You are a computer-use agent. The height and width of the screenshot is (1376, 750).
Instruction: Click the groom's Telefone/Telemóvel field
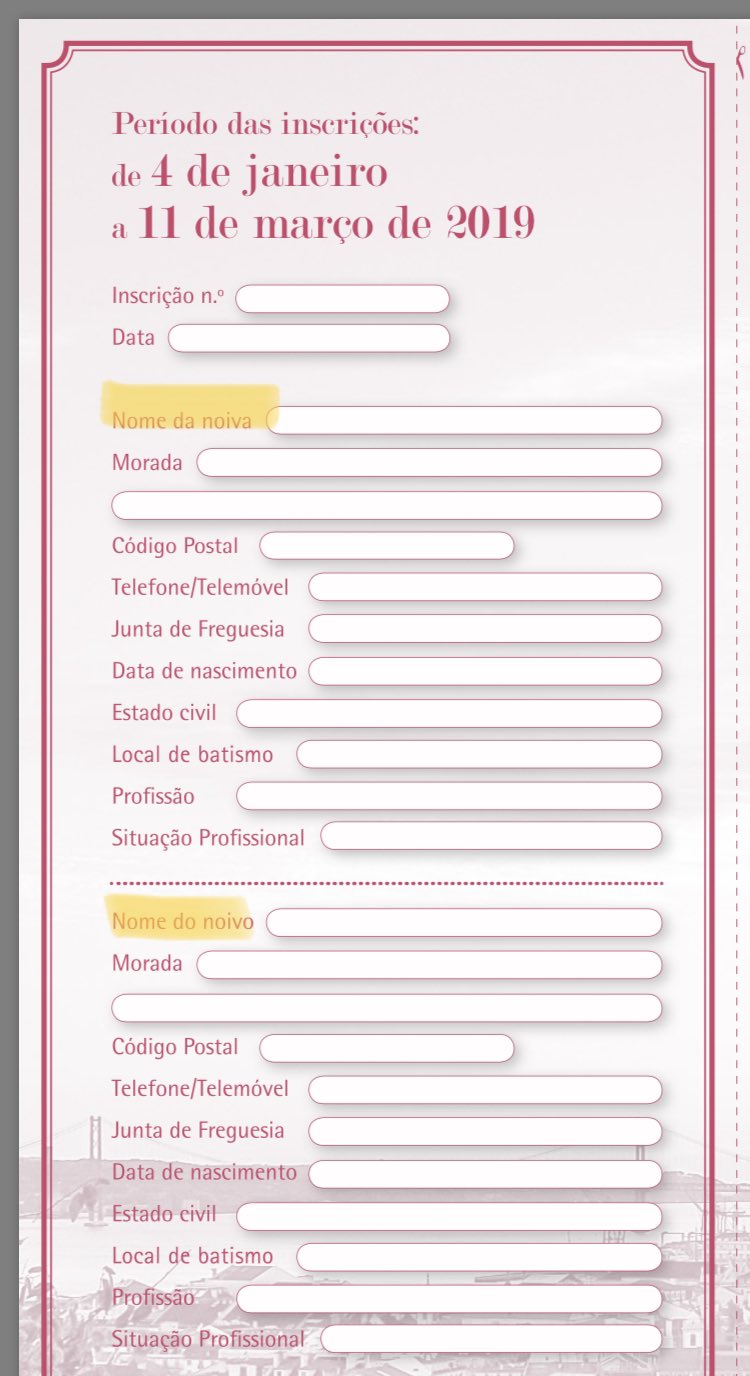point(485,1089)
